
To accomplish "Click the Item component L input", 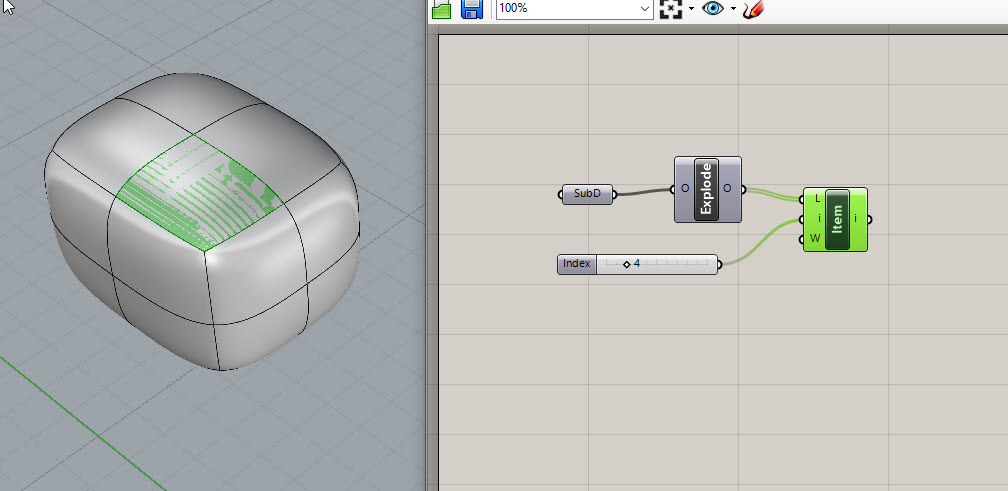I will click(817, 199).
